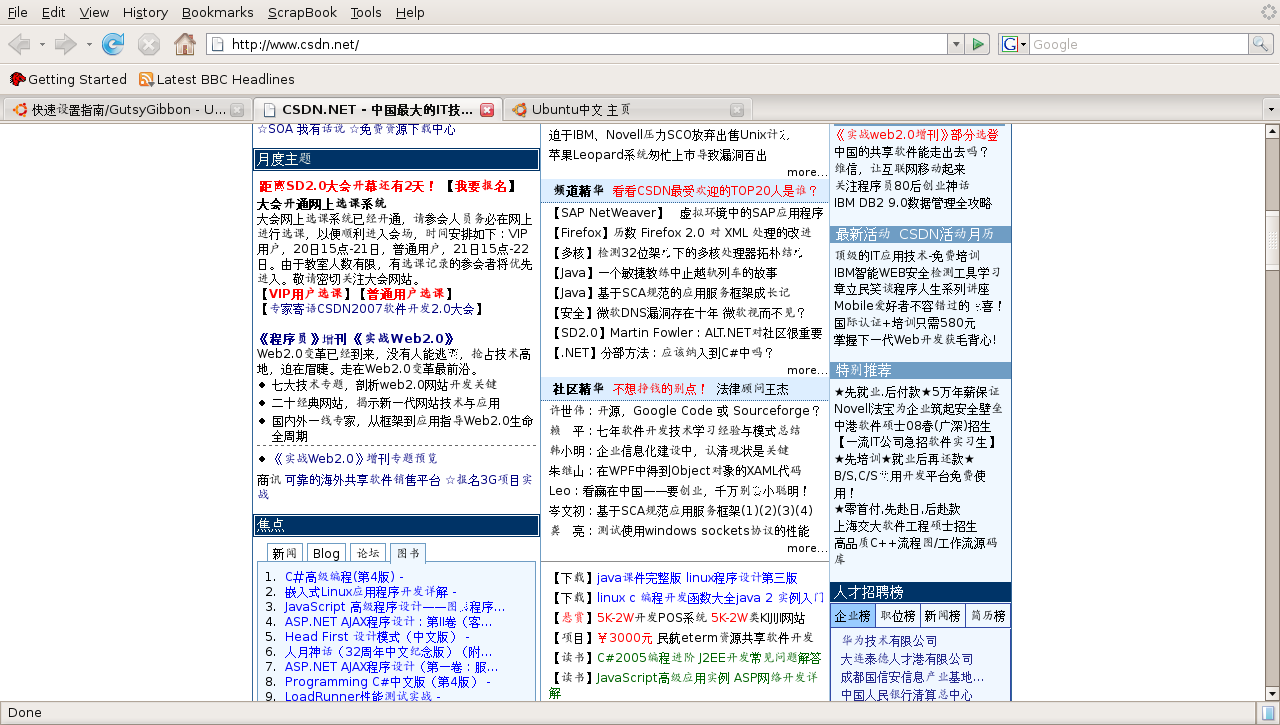Click the Stop loading button
This screenshot has width=1280, height=725.
(149, 44)
